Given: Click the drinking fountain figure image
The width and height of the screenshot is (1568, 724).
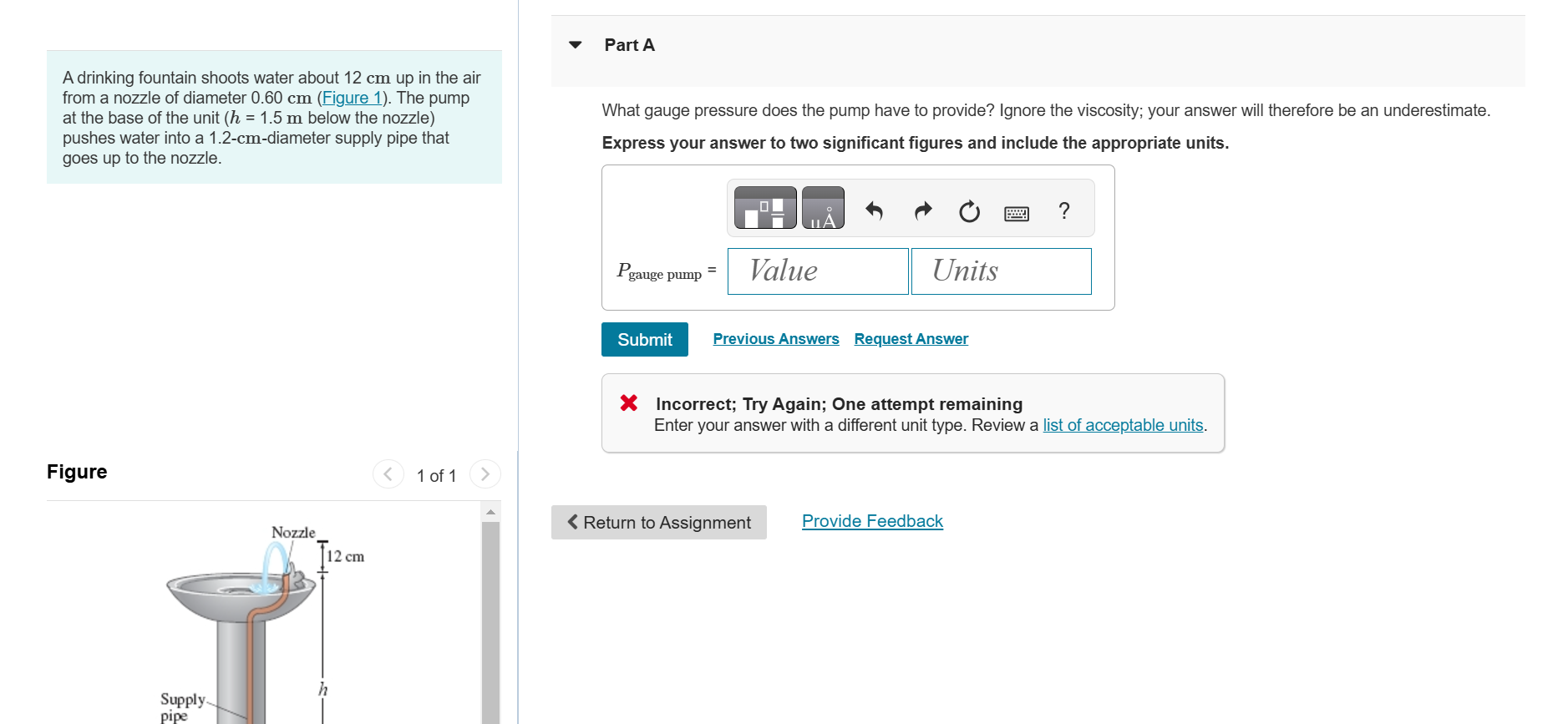Looking at the screenshot, I should pyautogui.click(x=262, y=623).
